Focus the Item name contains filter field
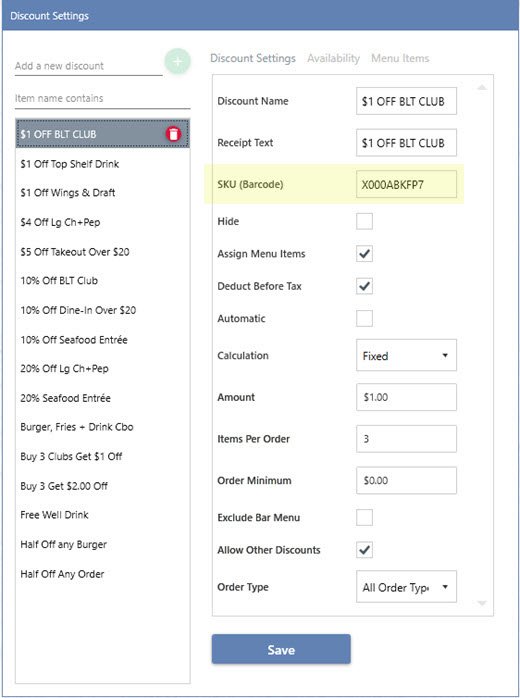520x698 pixels. pos(102,98)
